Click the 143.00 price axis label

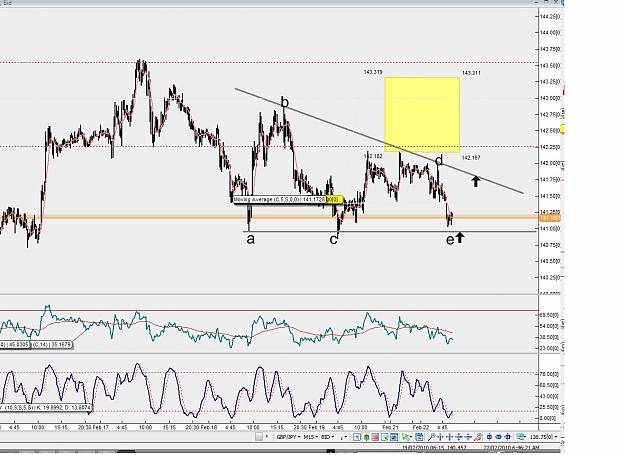coord(550,98)
